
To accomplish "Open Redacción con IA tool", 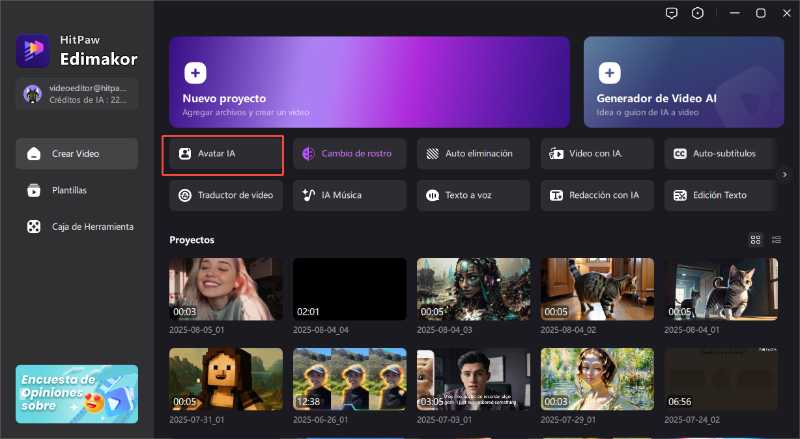I will pyautogui.click(x=597, y=195).
